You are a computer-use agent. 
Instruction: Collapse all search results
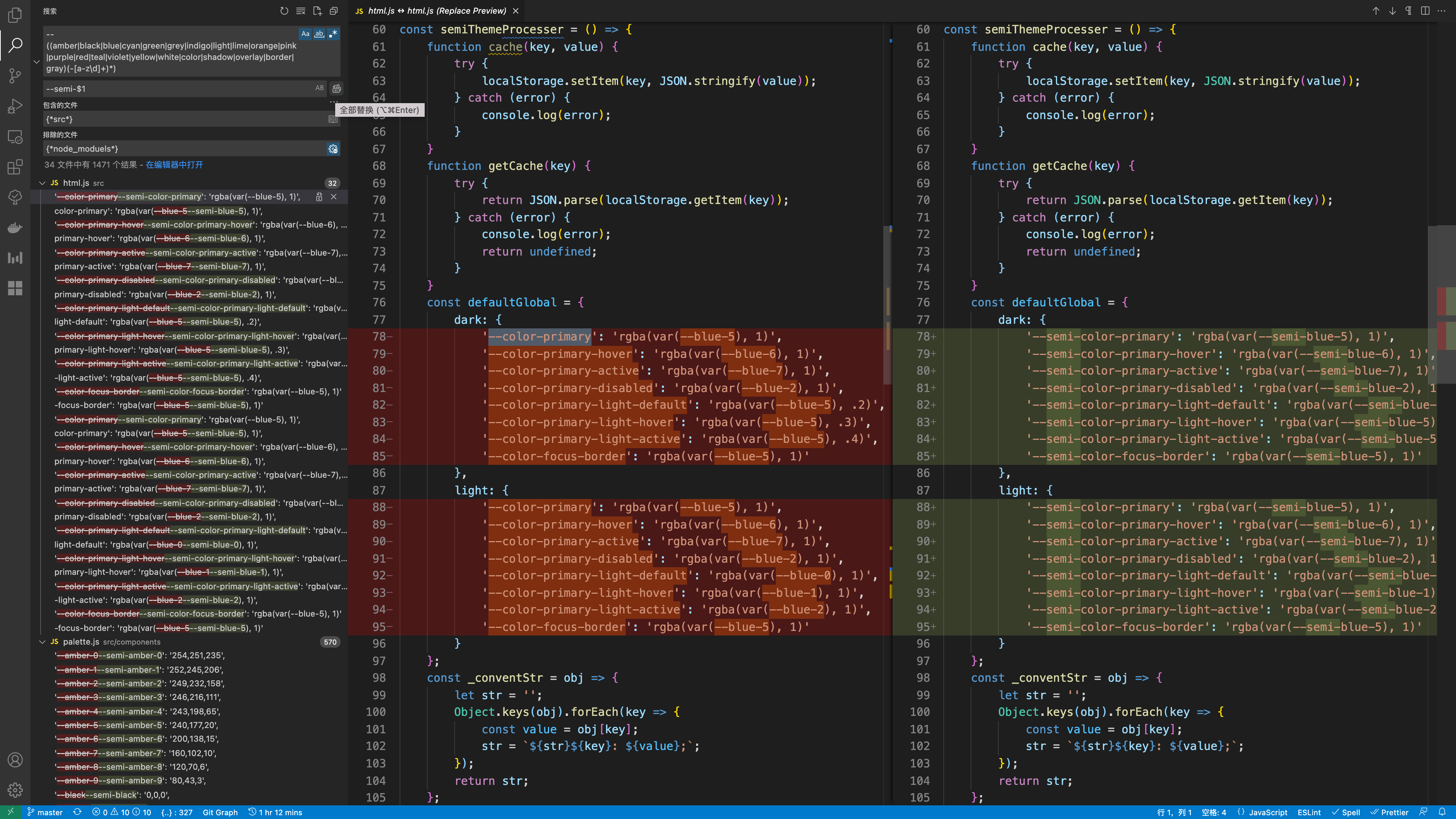tap(334, 11)
